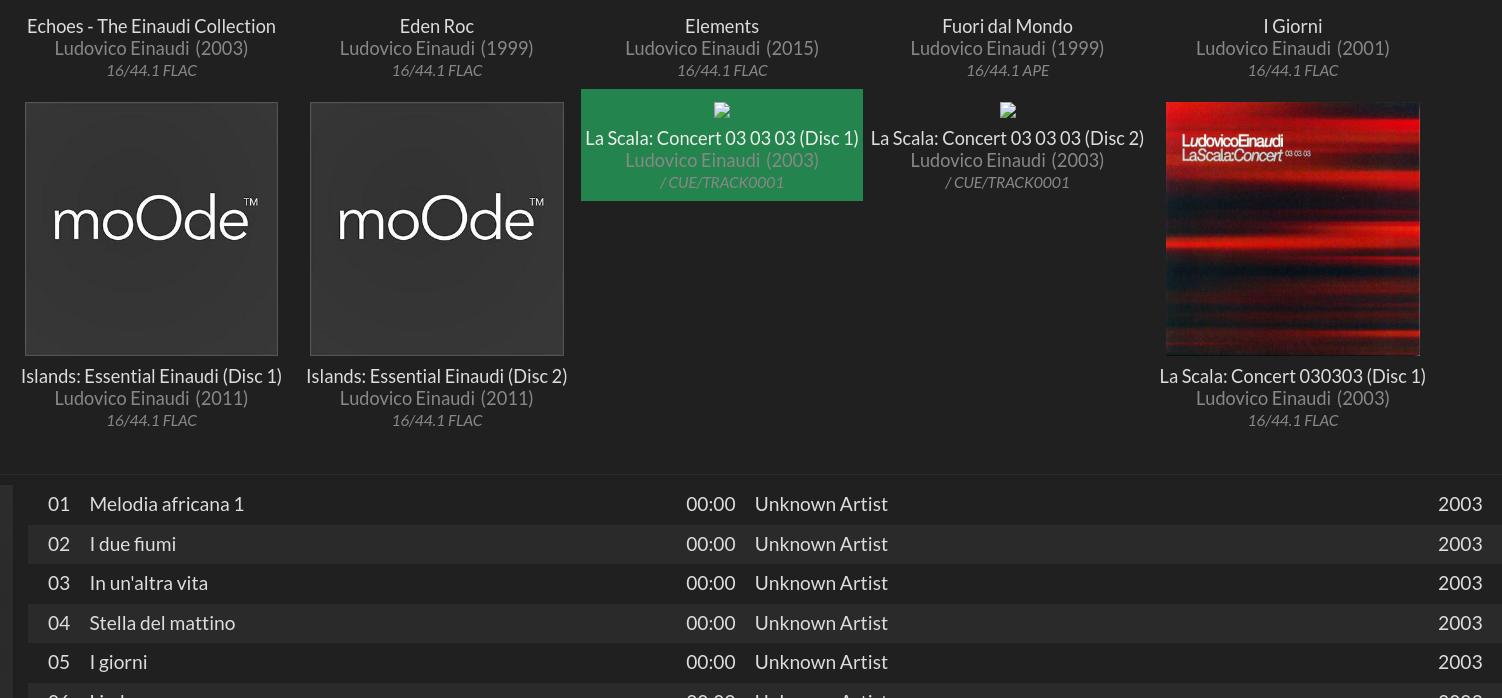
Task: Play track 03 In un'altra vita
Action: 765,583
